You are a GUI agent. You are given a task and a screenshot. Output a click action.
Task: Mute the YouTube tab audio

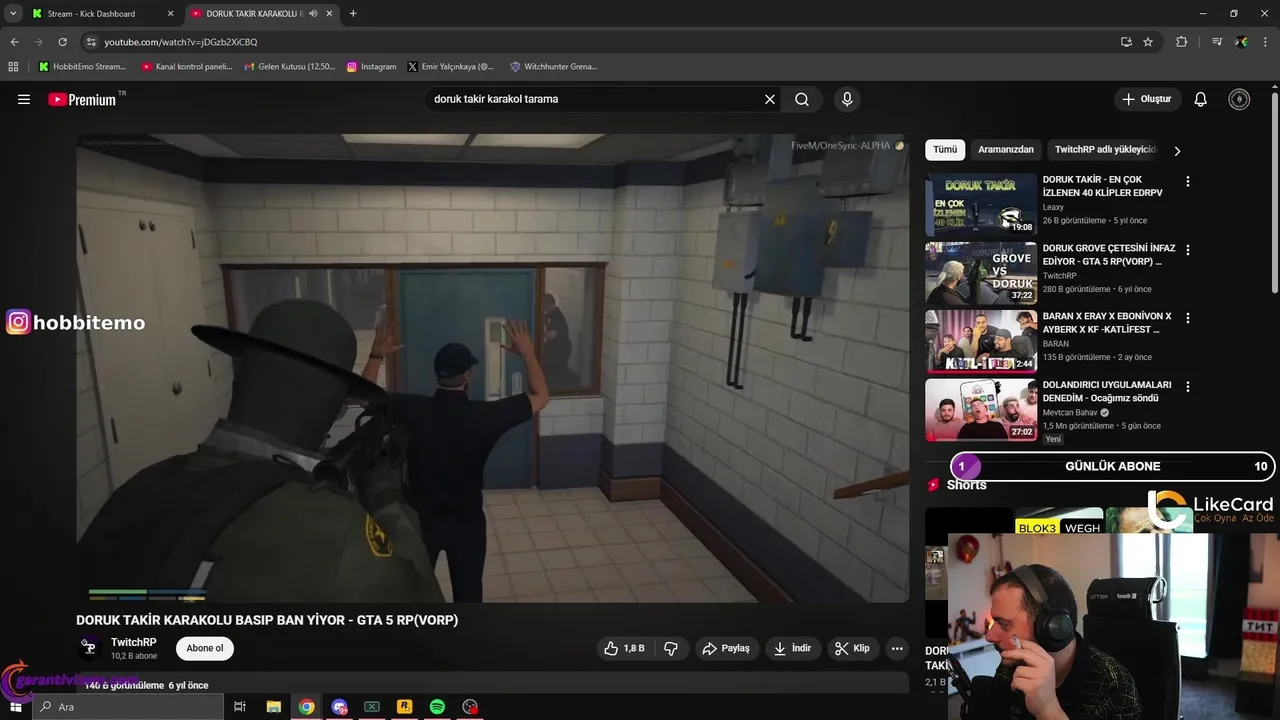pyautogui.click(x=313, y=14)
